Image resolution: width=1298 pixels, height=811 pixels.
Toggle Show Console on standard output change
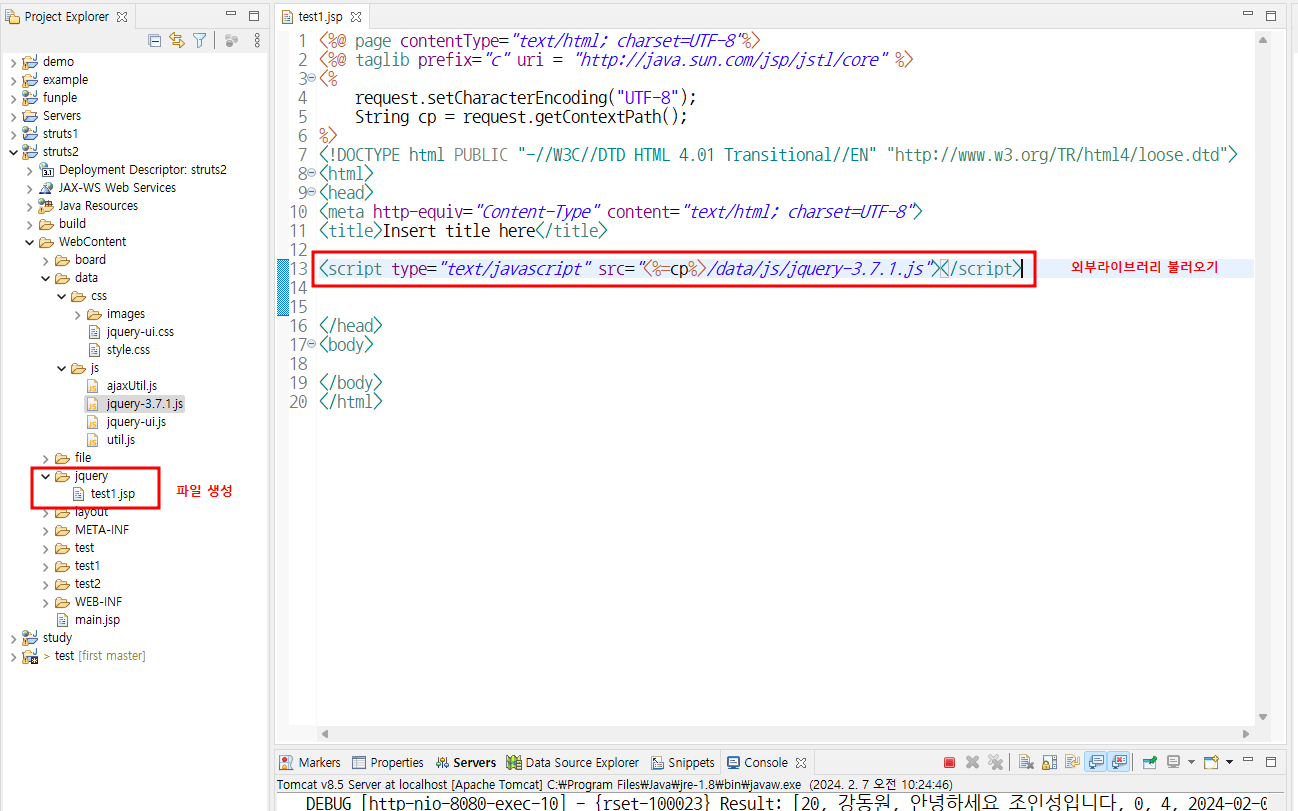[1097, 762]
